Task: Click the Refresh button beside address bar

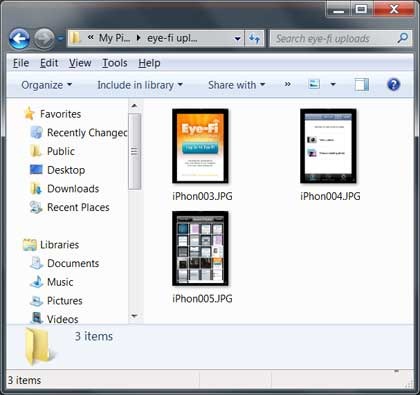Action: [255, 39]
